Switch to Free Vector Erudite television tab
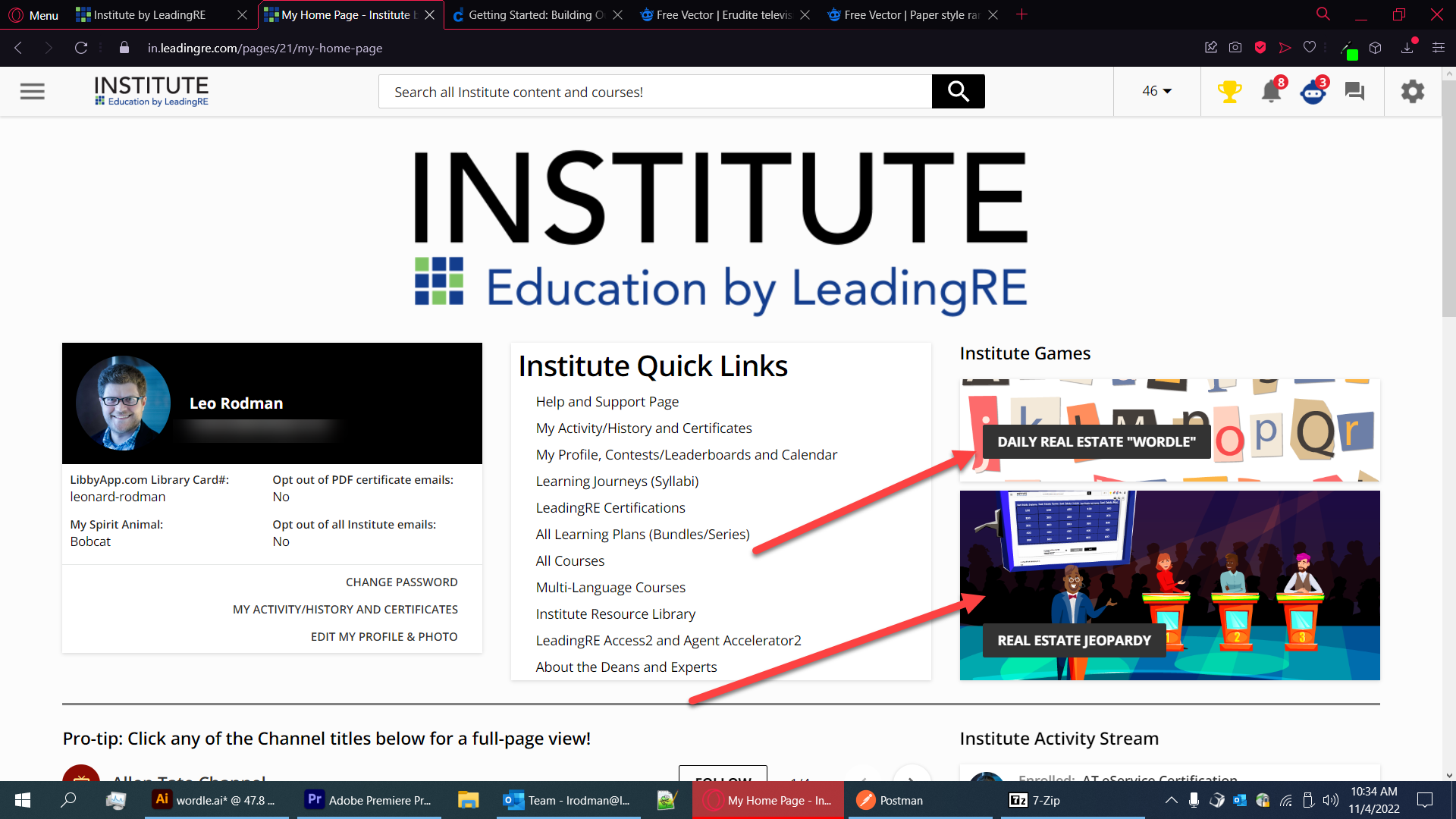The width and height of the screenshot is (1456, 819). [724, 14]
